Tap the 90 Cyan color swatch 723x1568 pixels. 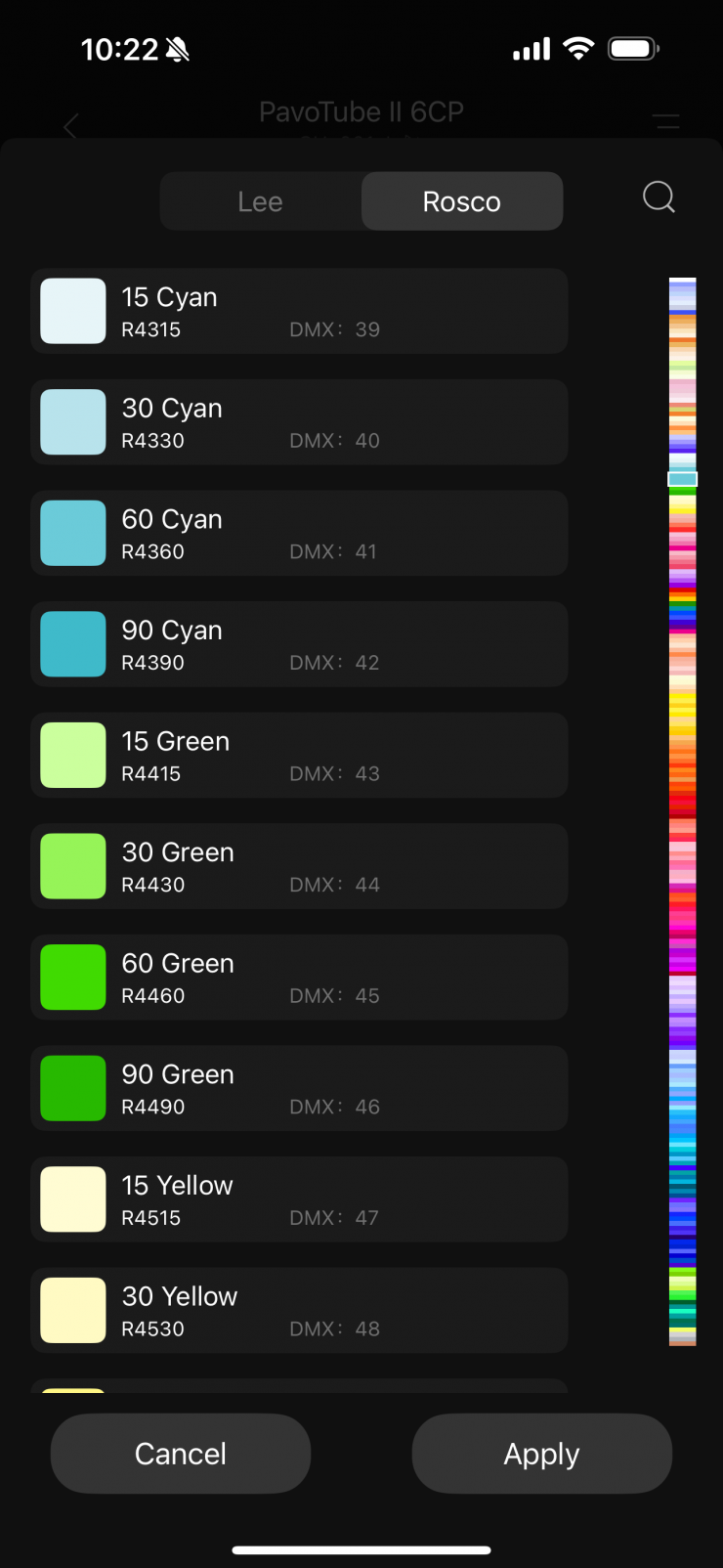click(73, 644)
